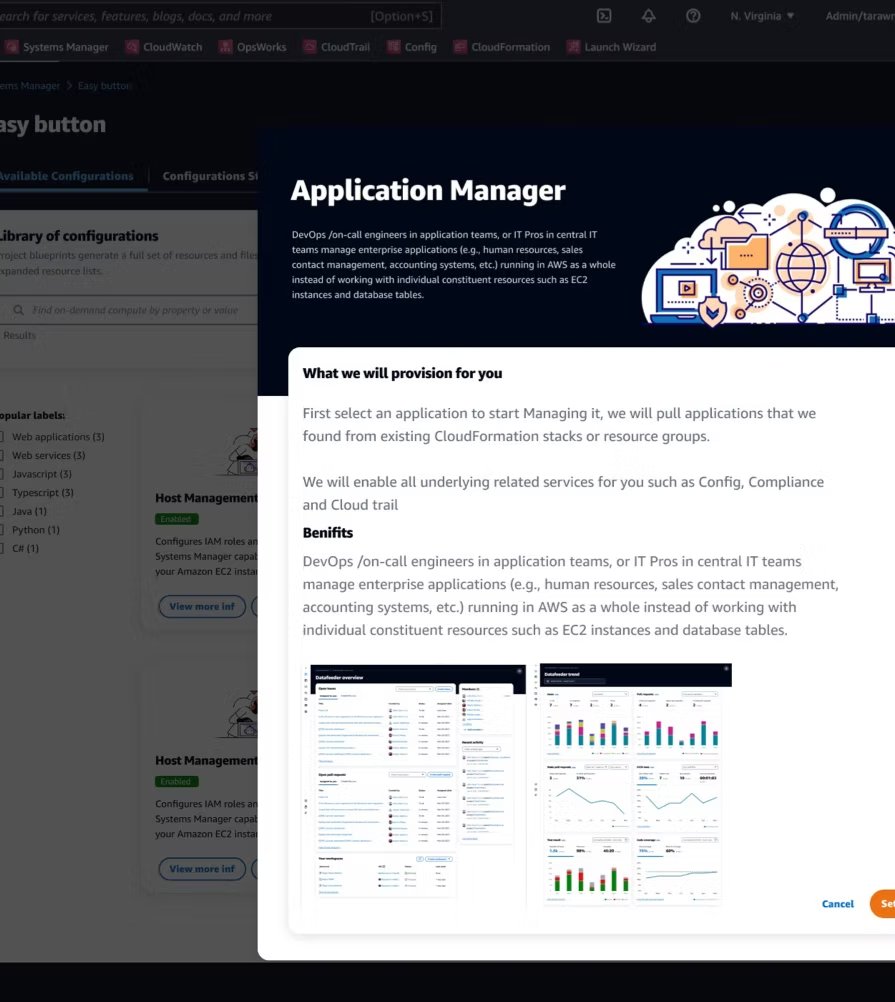Open the Datafeeder overview screenshot thumbnail

[x=414, y=786]
